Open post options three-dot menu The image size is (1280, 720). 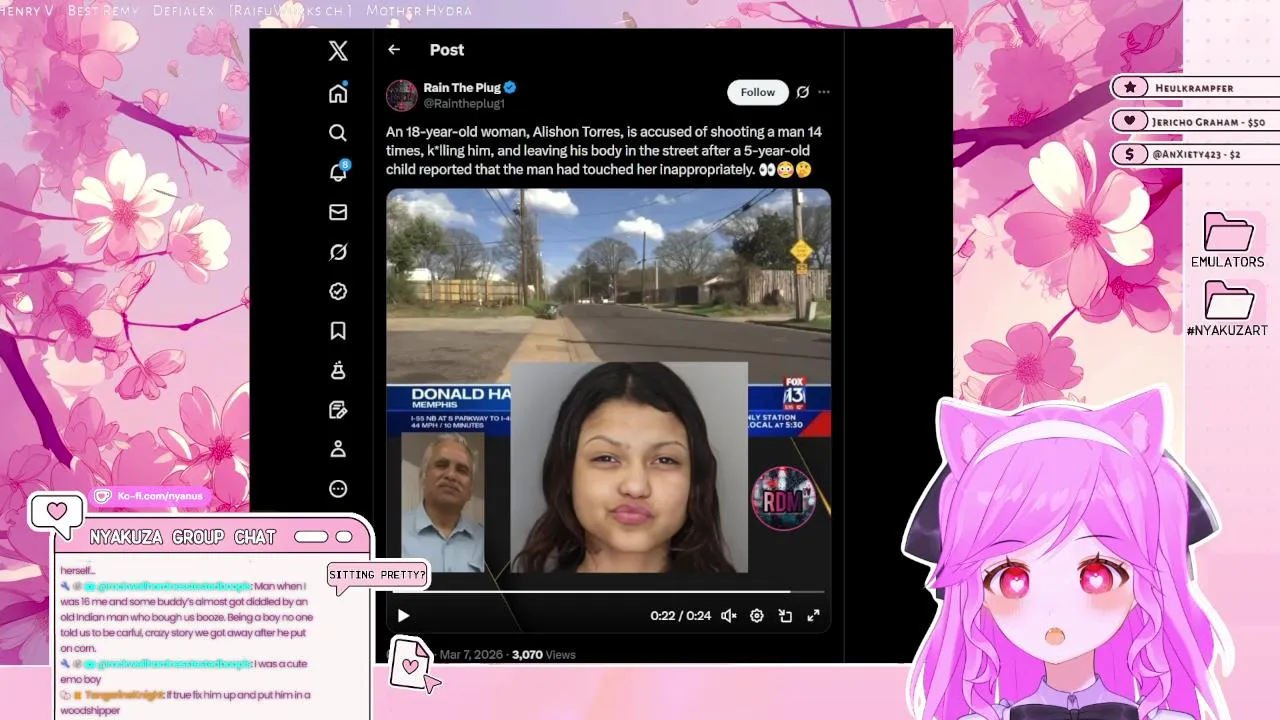(824, 92)
